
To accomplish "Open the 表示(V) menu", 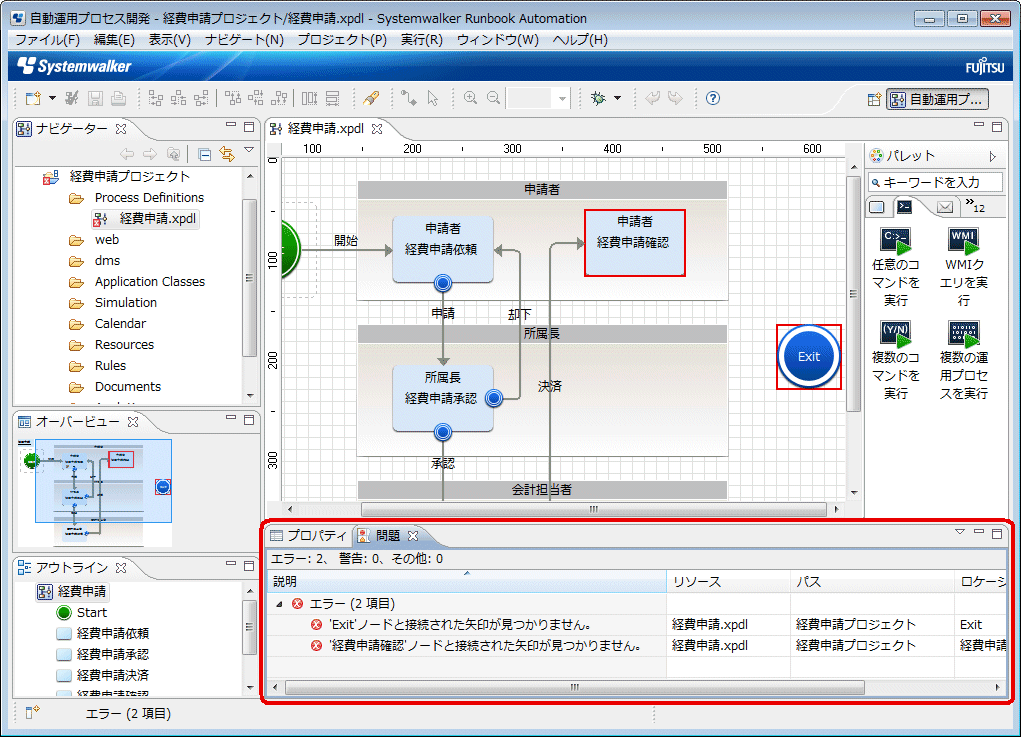I will tap(169, 40).
